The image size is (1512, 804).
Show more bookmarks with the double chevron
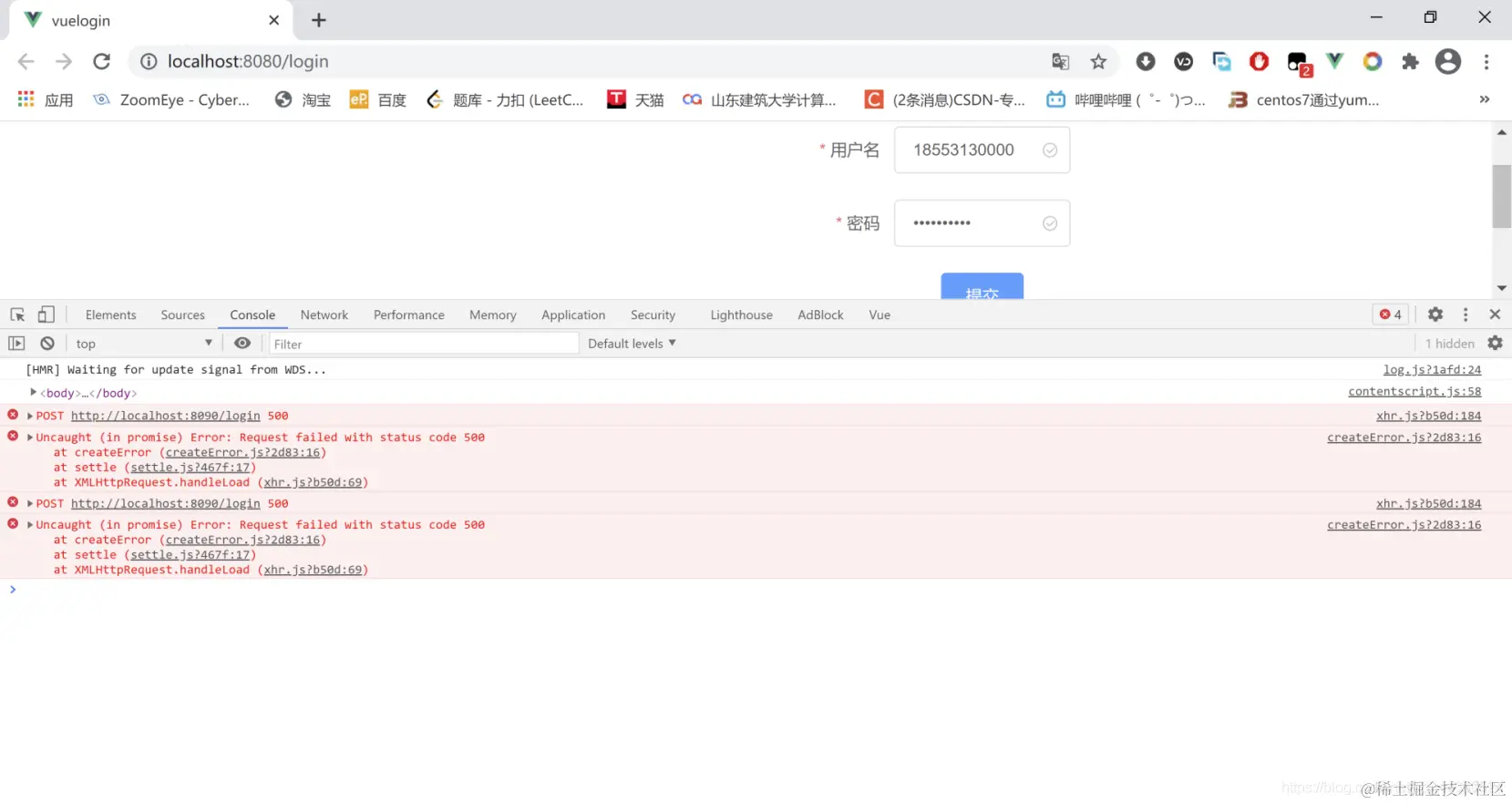[1485, 99]
